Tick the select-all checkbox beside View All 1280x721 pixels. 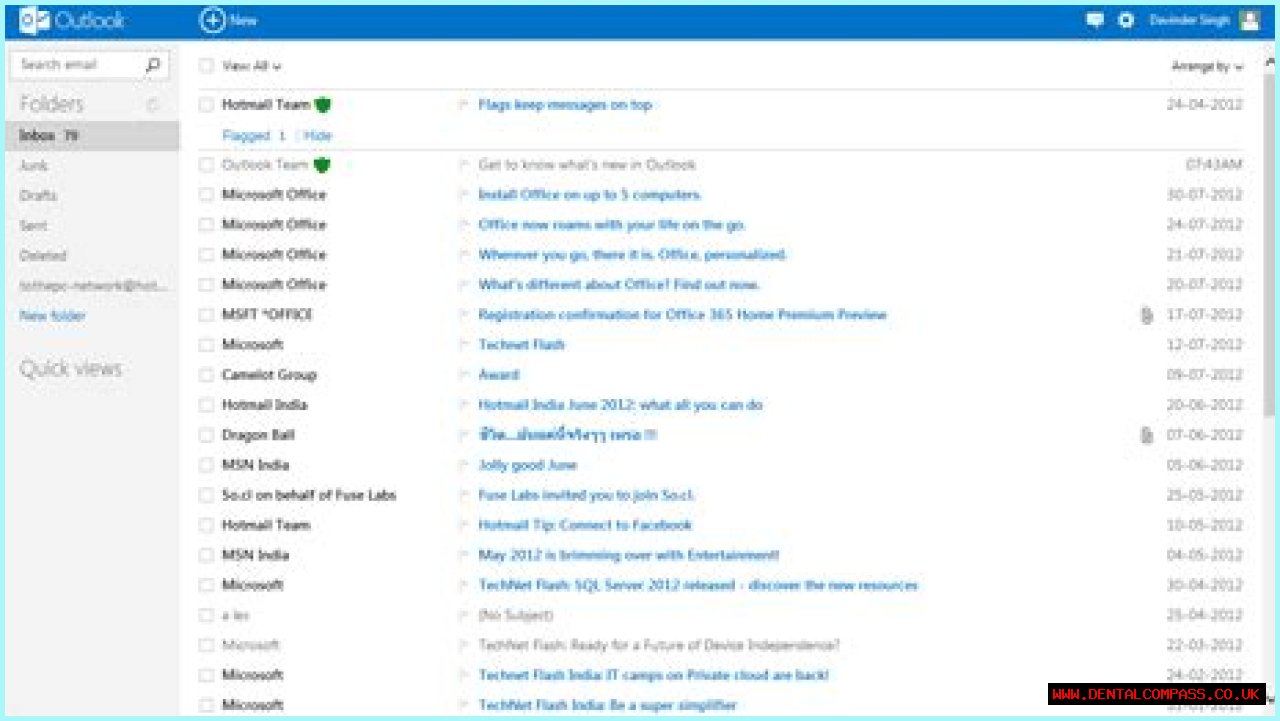[x=206, y=66]
